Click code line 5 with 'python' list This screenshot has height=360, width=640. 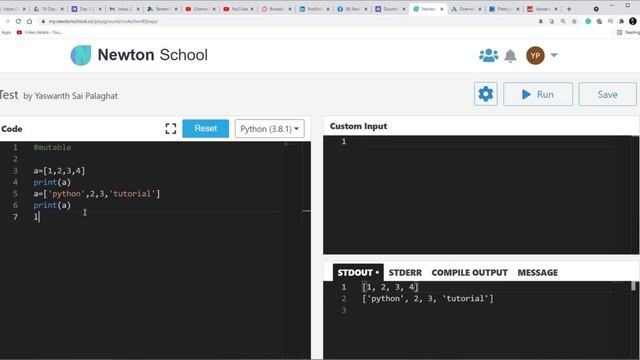(x=97, y=193)
